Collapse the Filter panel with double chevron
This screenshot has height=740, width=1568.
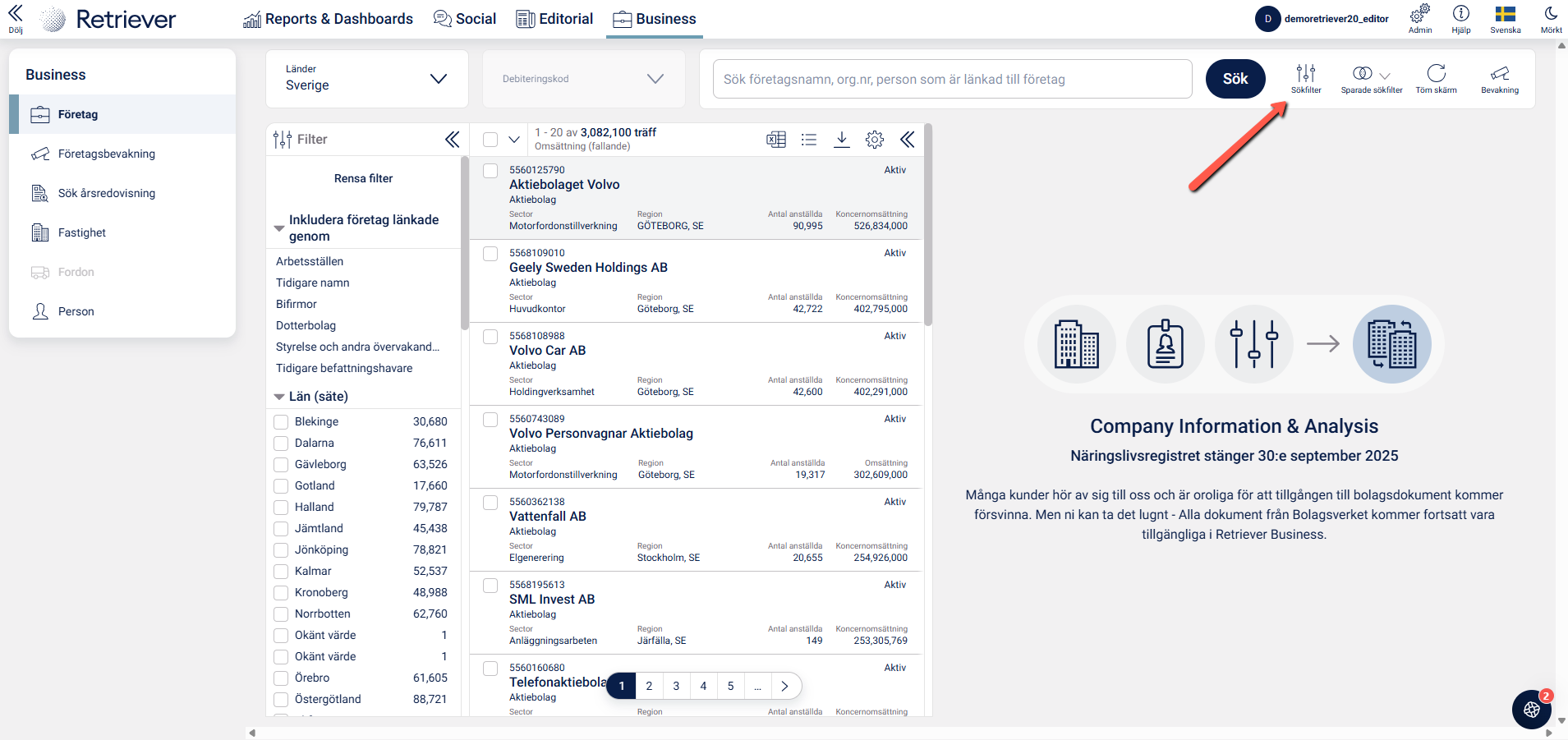(452, 140)
